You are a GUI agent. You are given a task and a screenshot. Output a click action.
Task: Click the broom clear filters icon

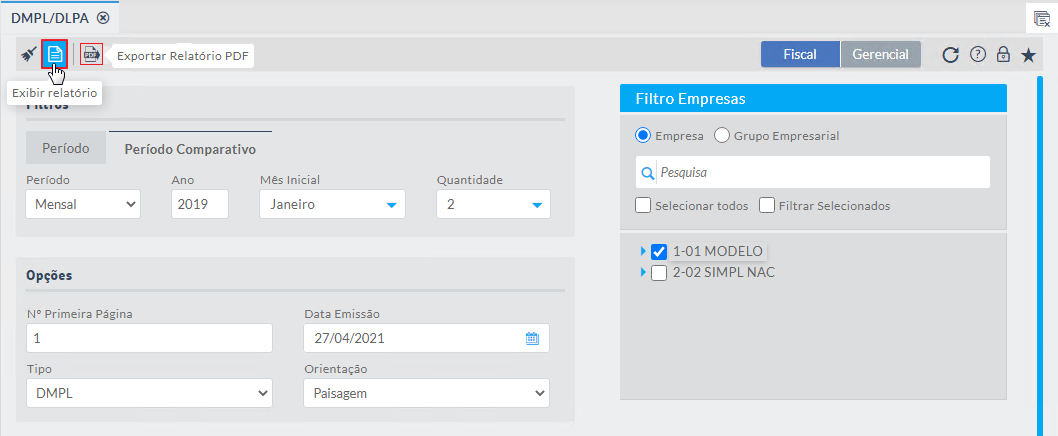click(x=28, y=54)
